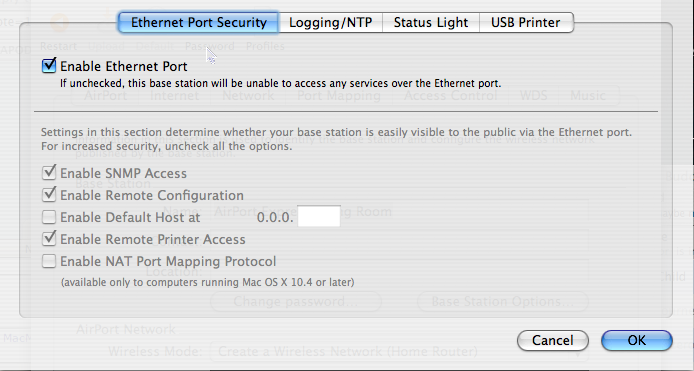Screen dimensions: 694x371
Task: Click the faded Change password button
Action: click(x=296, y=301)
